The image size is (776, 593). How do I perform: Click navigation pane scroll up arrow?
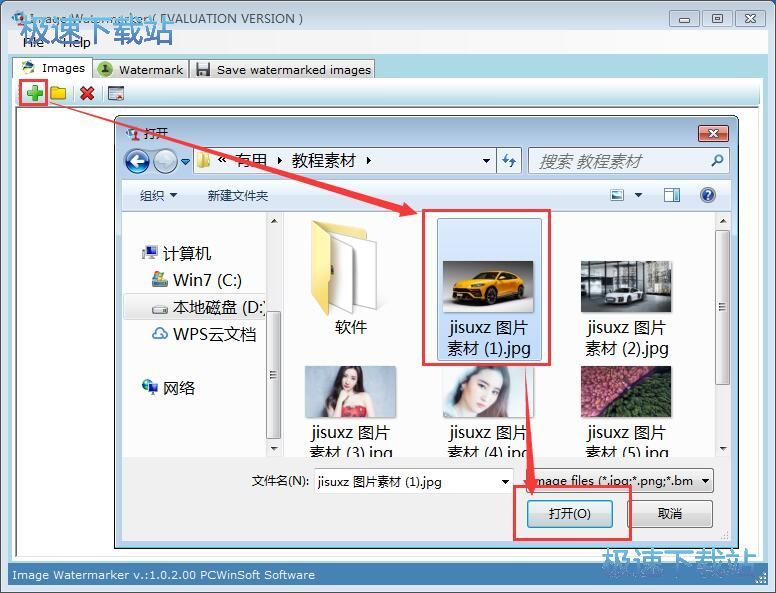[274, 221]
